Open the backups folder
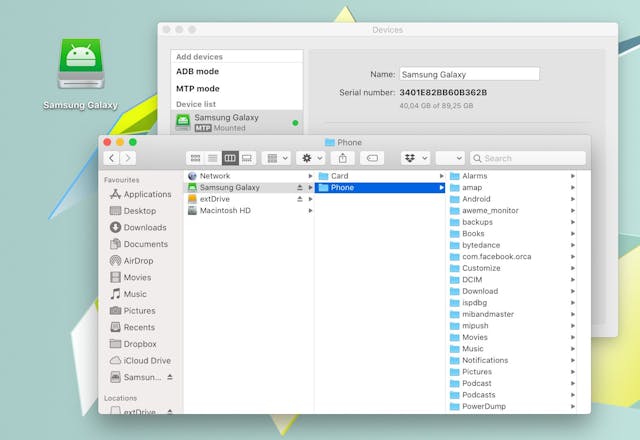 (x=512, y=222)
